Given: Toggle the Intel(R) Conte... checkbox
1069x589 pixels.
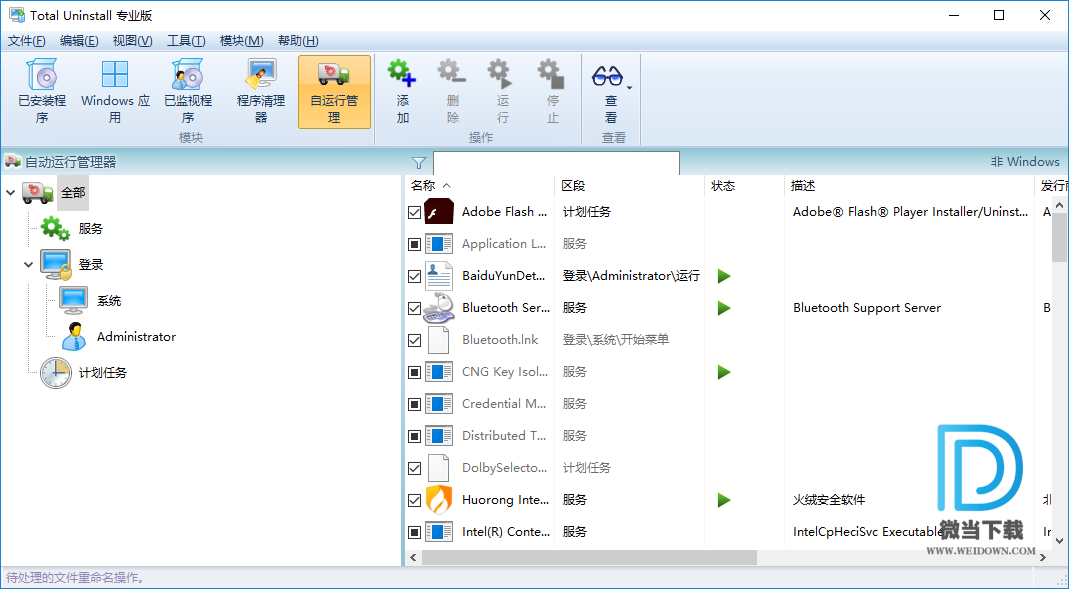Looking at the screenshot, I should tap(415, 532).
